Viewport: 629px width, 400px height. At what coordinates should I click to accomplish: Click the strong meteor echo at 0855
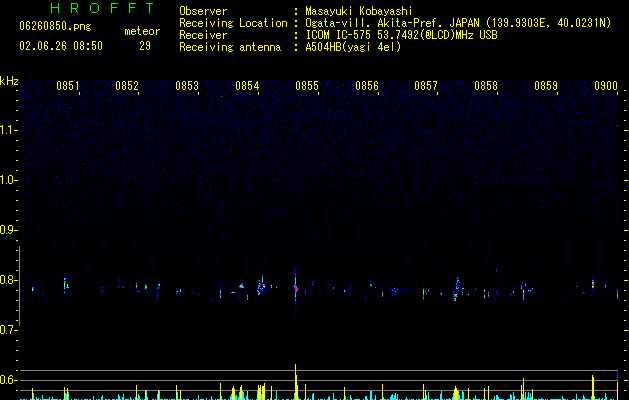296,289
